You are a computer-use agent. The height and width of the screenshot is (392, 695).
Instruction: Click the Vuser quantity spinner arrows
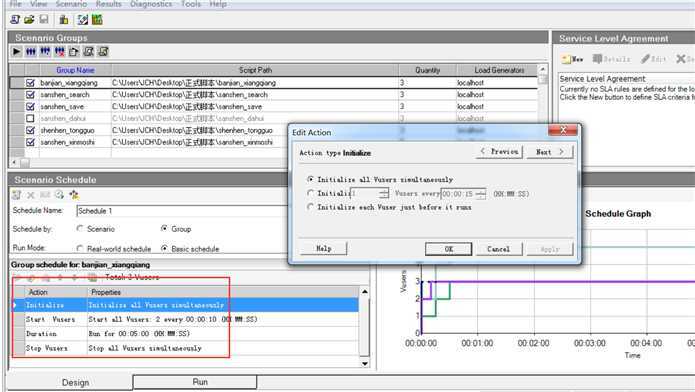tap(384, 193)
